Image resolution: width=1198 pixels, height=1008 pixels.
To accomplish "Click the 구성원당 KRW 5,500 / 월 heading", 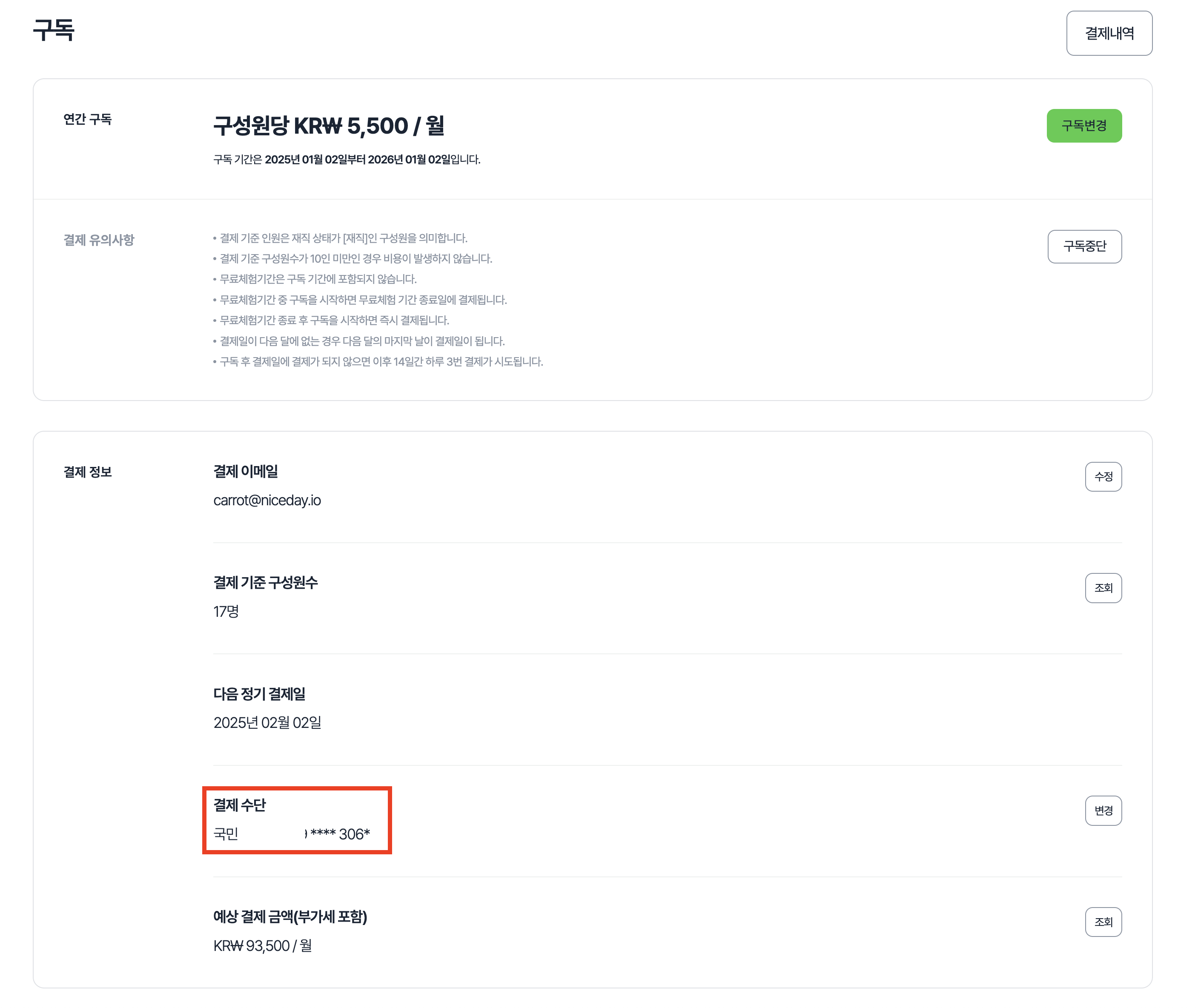I will [329, 126].
